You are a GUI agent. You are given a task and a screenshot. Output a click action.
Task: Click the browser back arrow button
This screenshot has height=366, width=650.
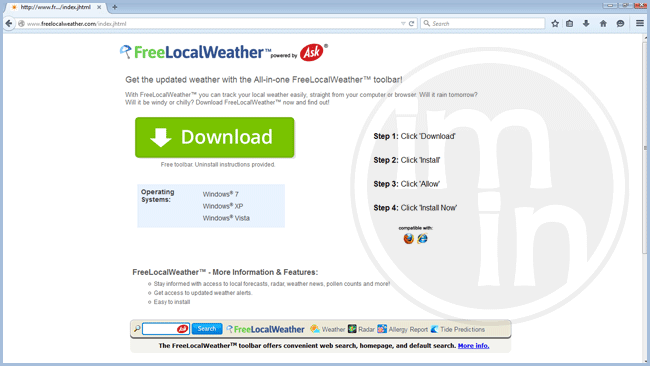click(x=9, y=24)
